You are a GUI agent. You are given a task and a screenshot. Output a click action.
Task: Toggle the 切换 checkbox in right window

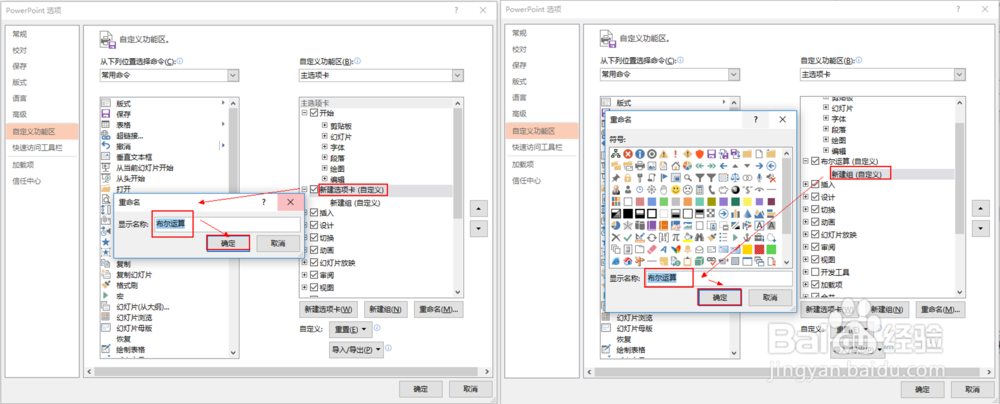pyautogui.click(x=815, y=209)
